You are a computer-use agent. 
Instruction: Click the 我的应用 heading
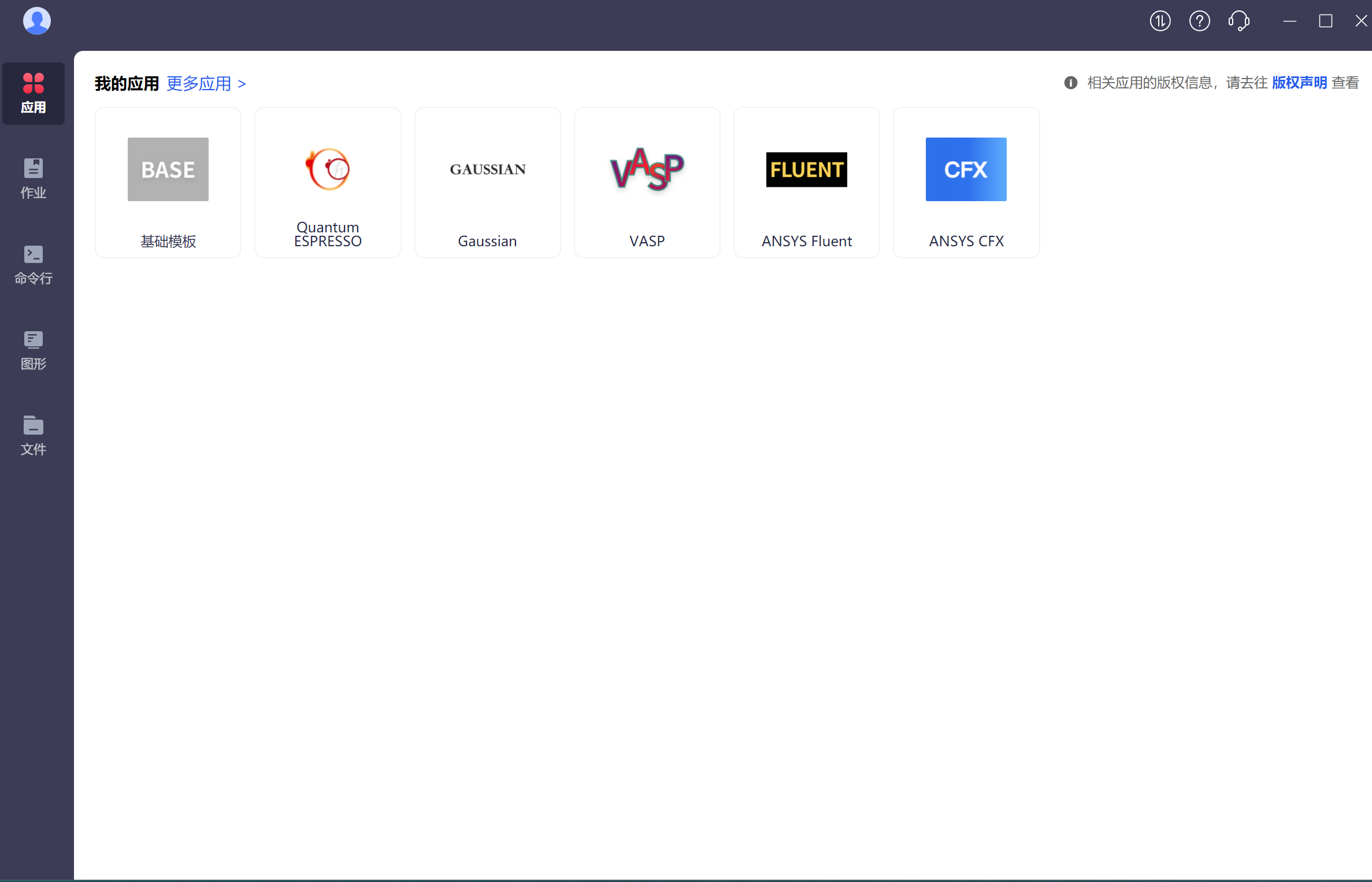pos(127,84)
